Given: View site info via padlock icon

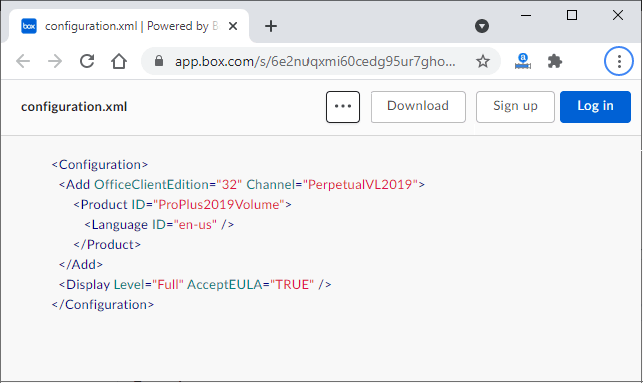Looking at the screenshot, I should tap(159, 62).
